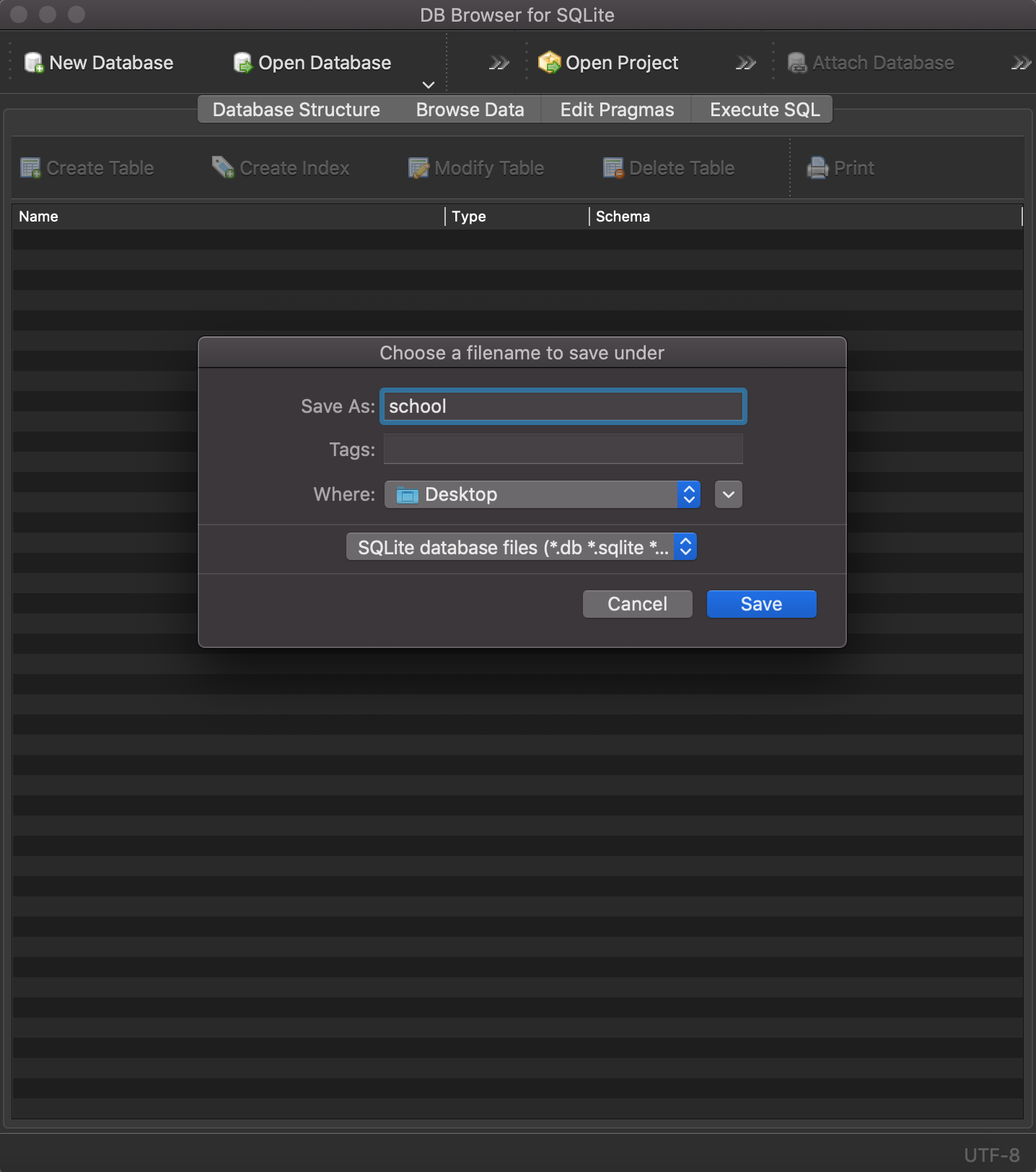
Task: Click the Schema column header
Action: (x=806, y=217)
